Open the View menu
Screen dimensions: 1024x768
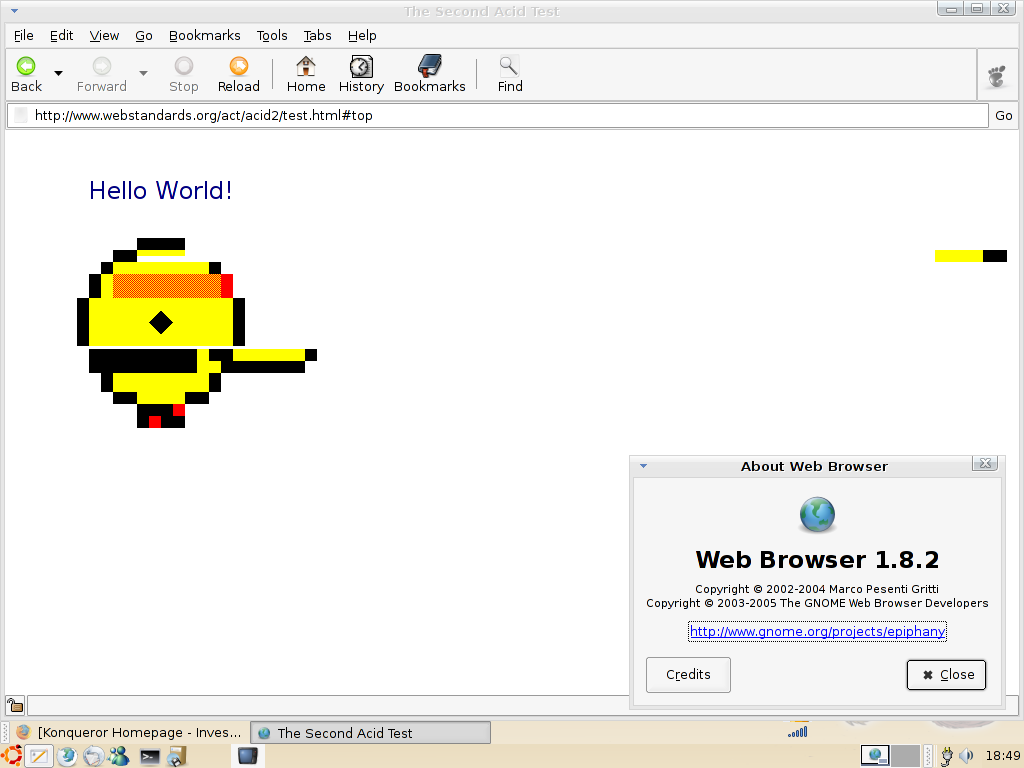(x=104, y=36)
